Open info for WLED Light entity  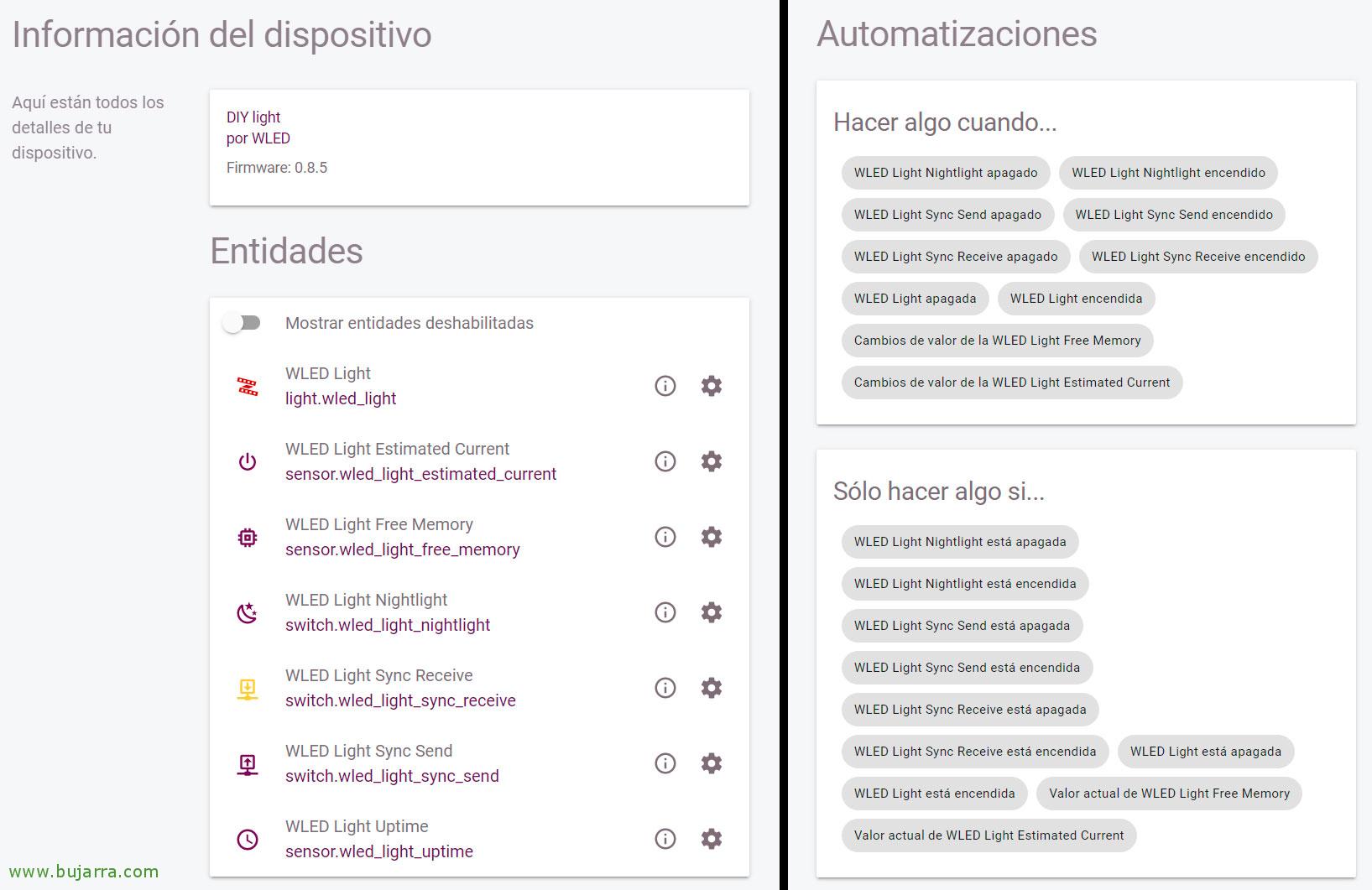[x=665, y=386]
